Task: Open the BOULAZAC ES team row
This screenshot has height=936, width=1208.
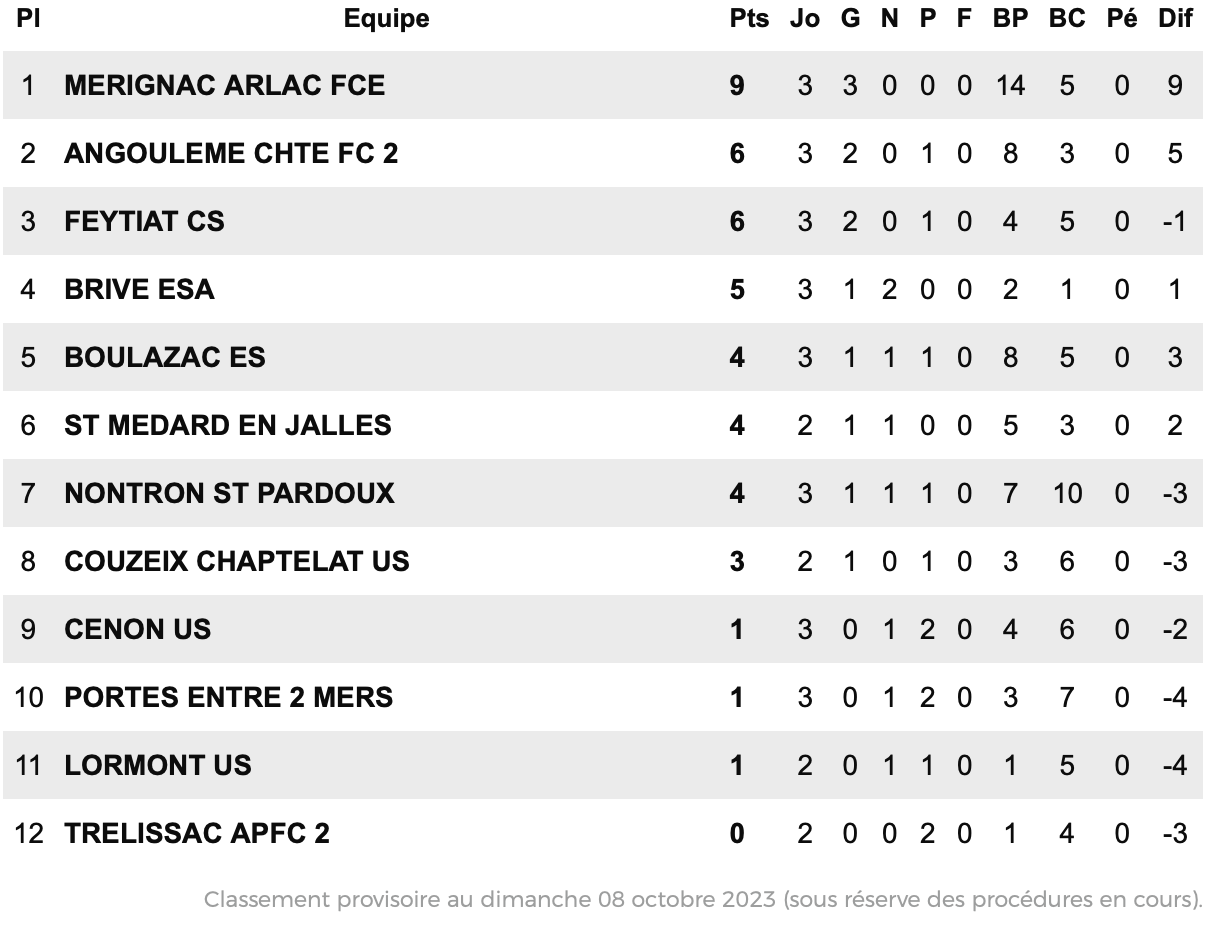Action: 604,357
